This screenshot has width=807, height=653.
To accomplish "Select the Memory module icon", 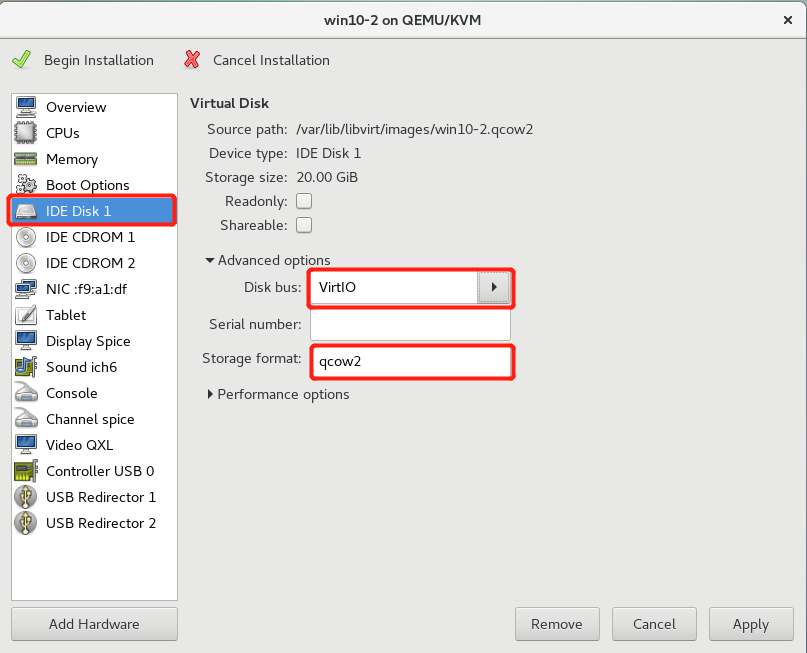I will click(26, 159).
